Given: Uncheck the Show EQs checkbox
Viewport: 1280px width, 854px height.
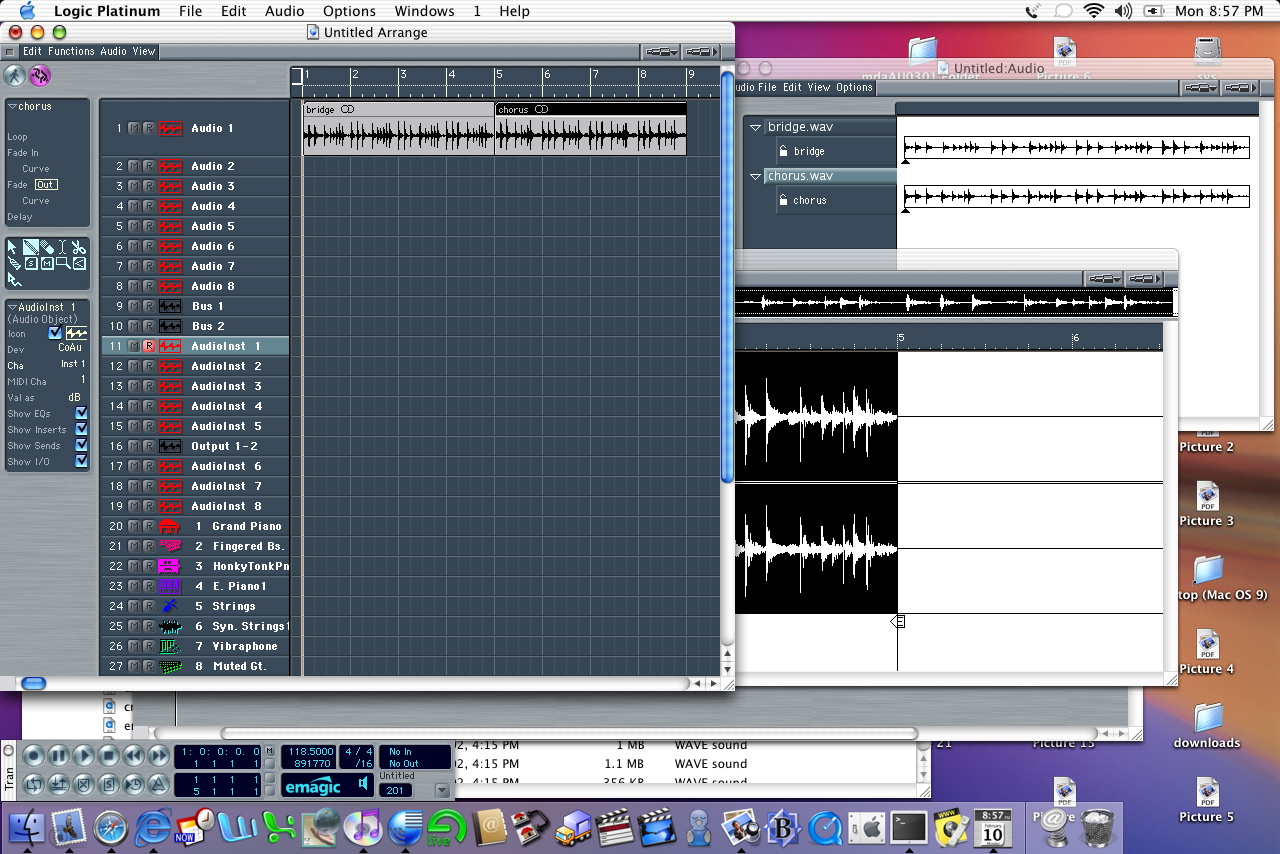Looking at the screenshot, I should click(x=82, y=413).
